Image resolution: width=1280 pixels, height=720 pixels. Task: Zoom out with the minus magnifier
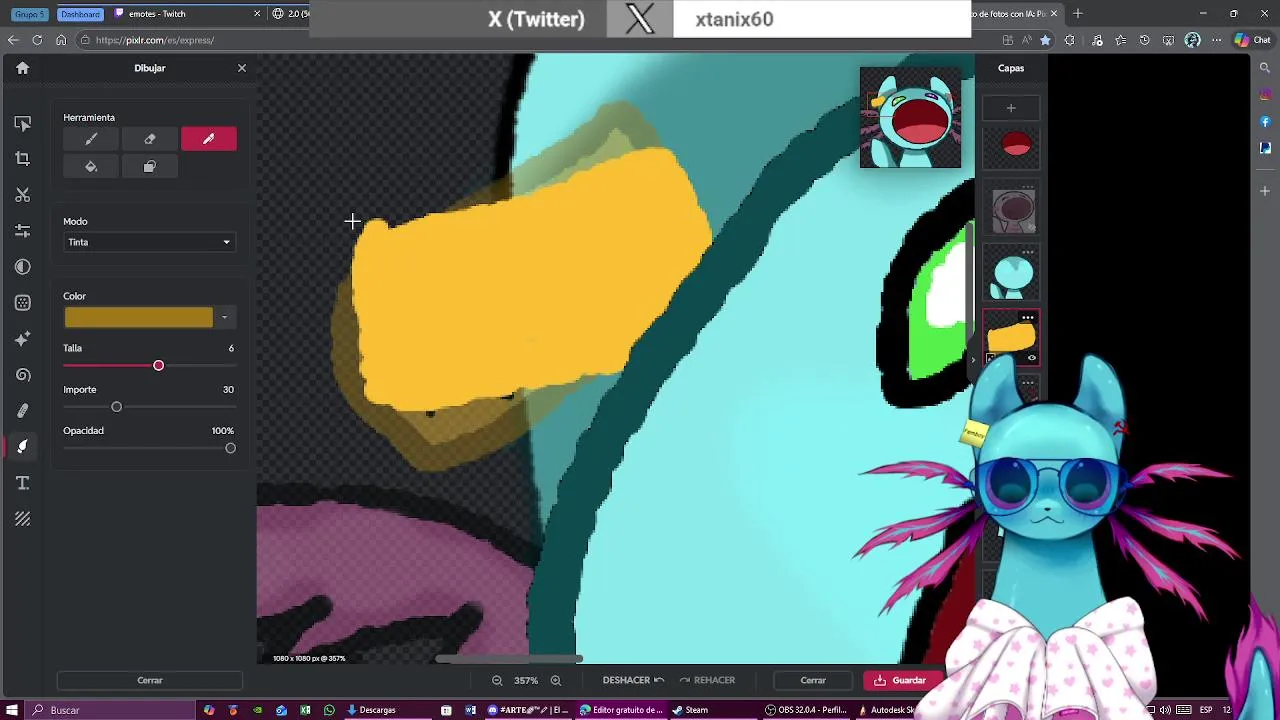tap(497, 680)
